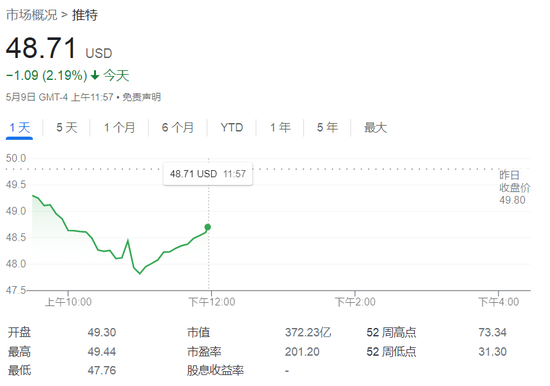Screen dimensions: 550x386
Task: View the 5 年 price chart
Action: 327,128
